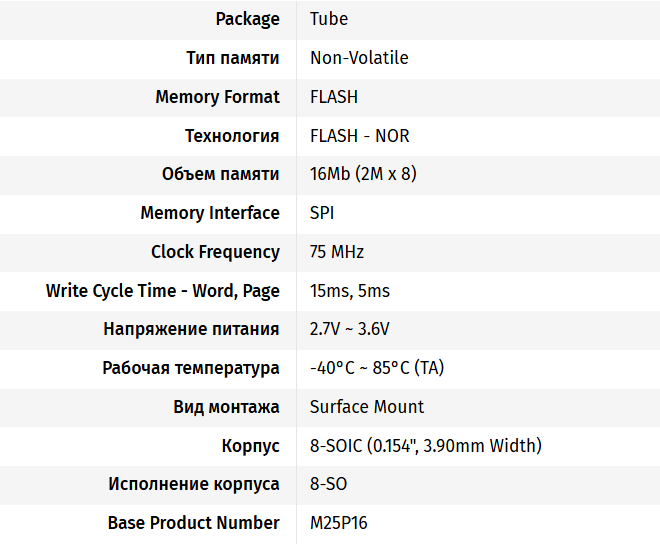Click the "Write Cycle Time - Word, Page" label
This screenshot has width=660, height=551.
point(163,291)
